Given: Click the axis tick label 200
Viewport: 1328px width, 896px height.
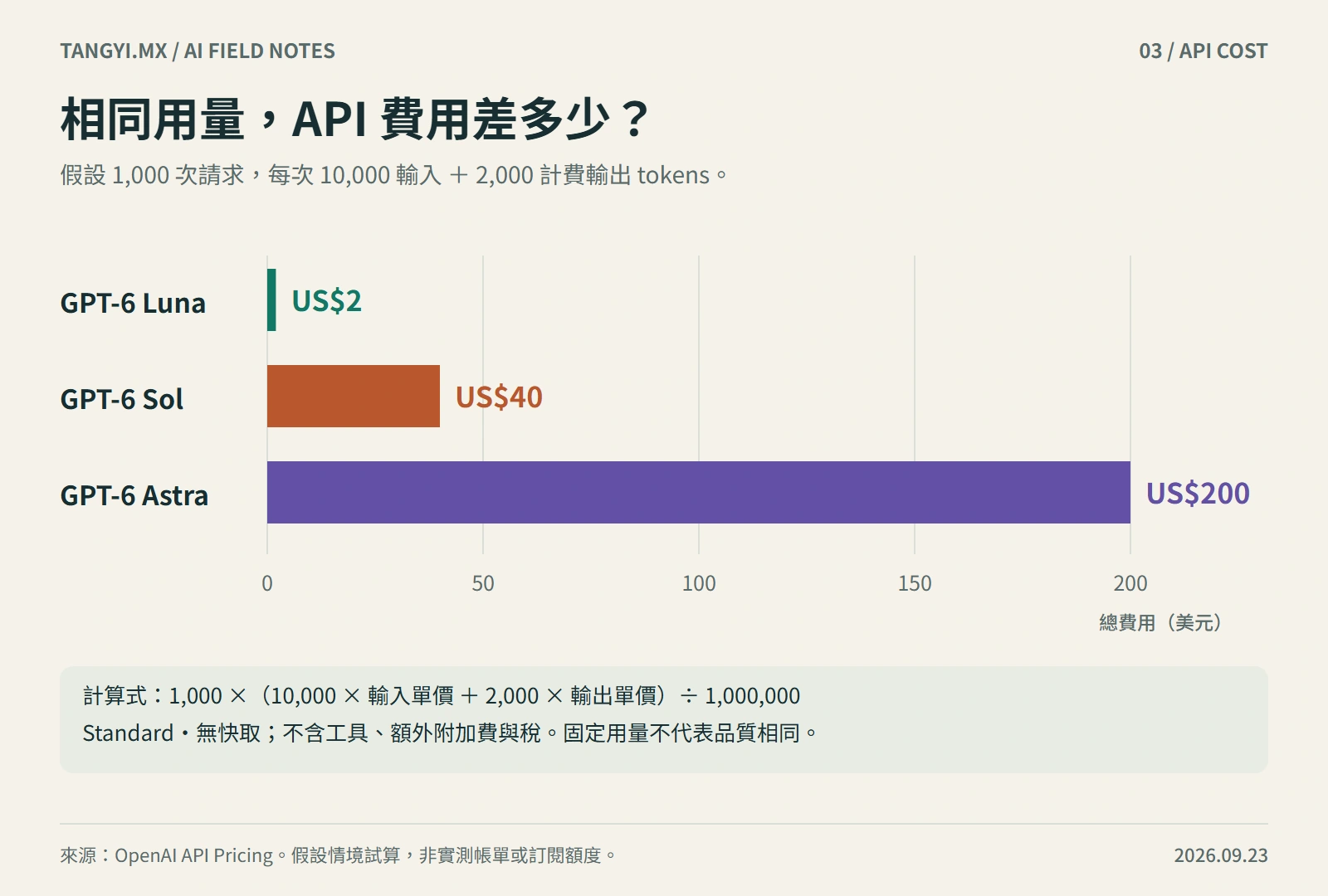Looking at the screenshot, I should [1130, 583].
